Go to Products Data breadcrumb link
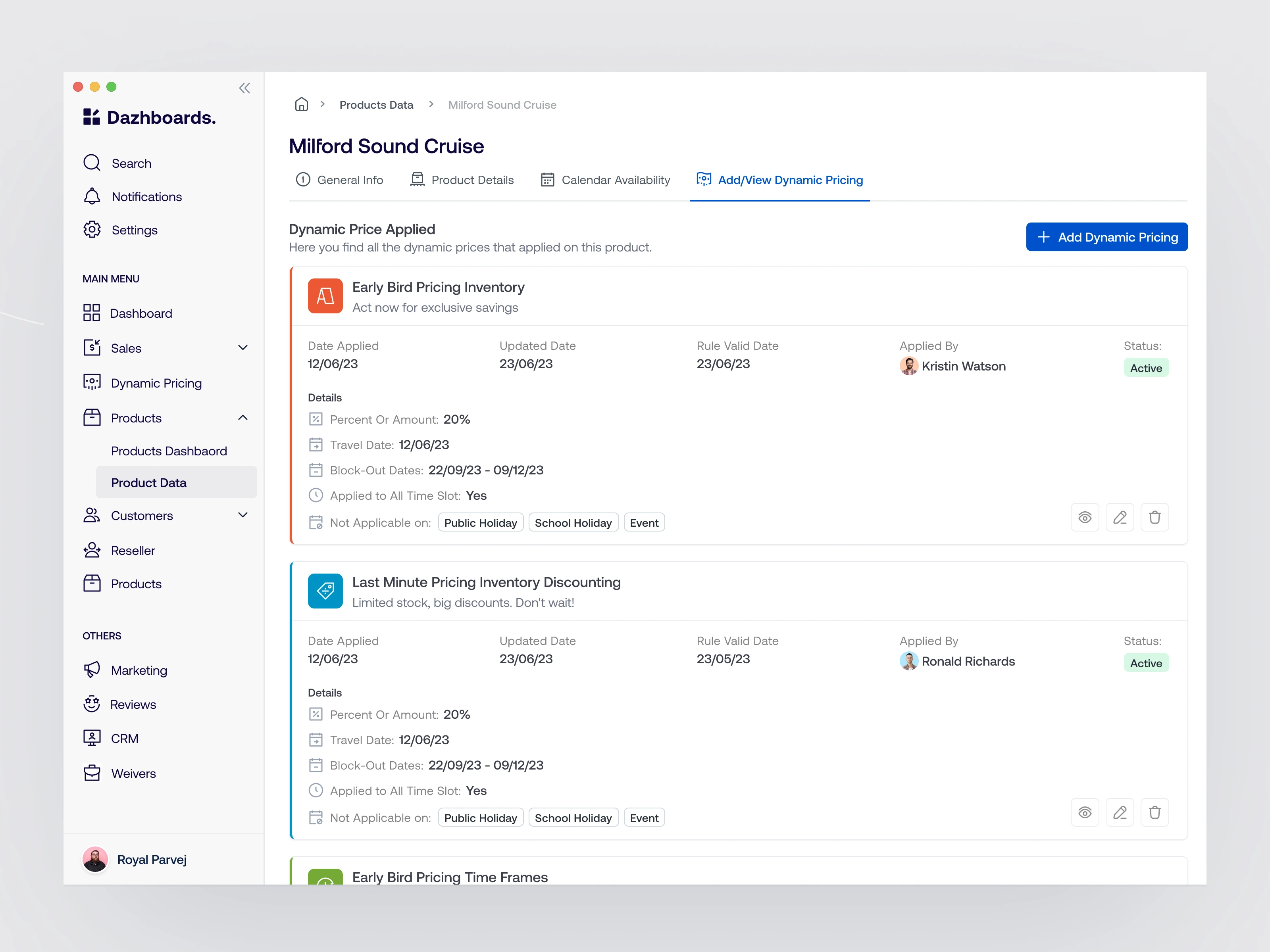This screenshot has height=952, width=1270. pyautogui.click(x=376, y=105)
